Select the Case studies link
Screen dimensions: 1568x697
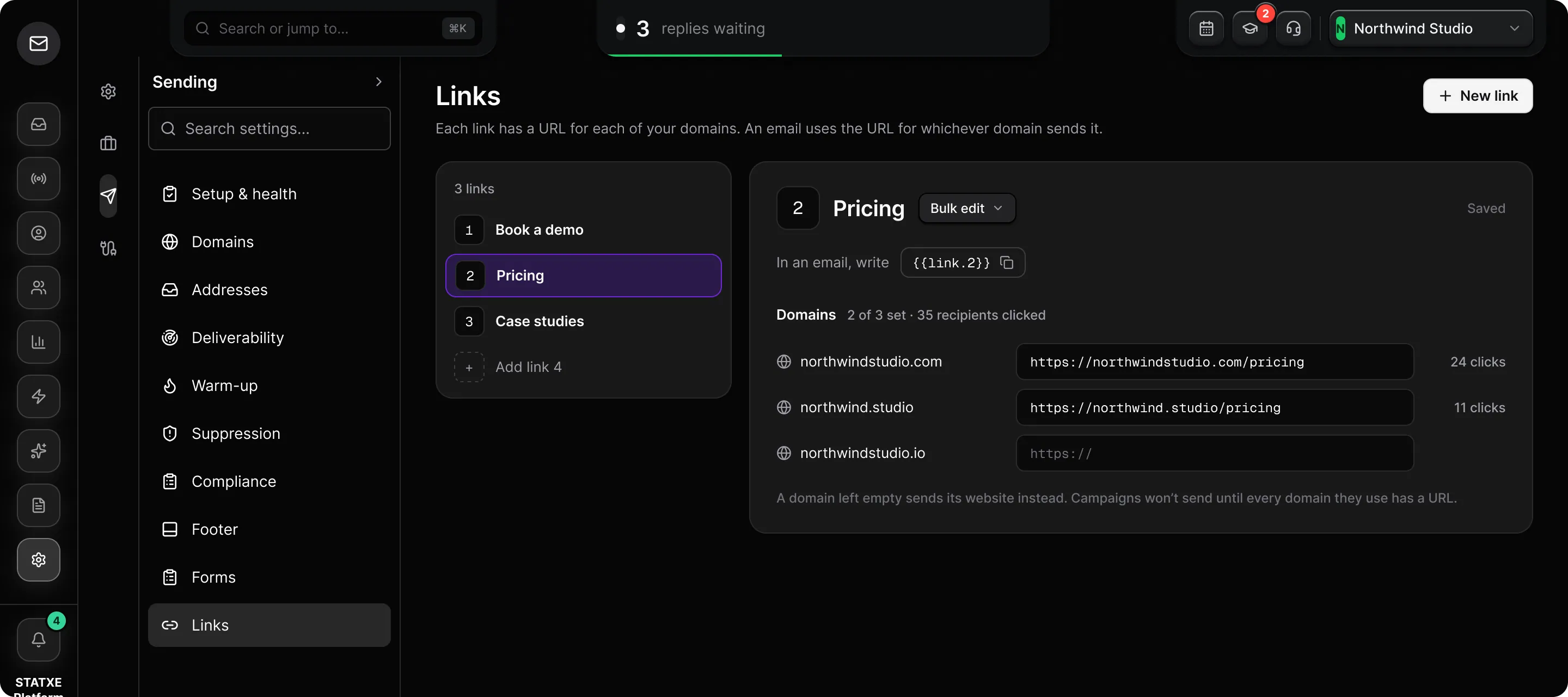point(583,321)
